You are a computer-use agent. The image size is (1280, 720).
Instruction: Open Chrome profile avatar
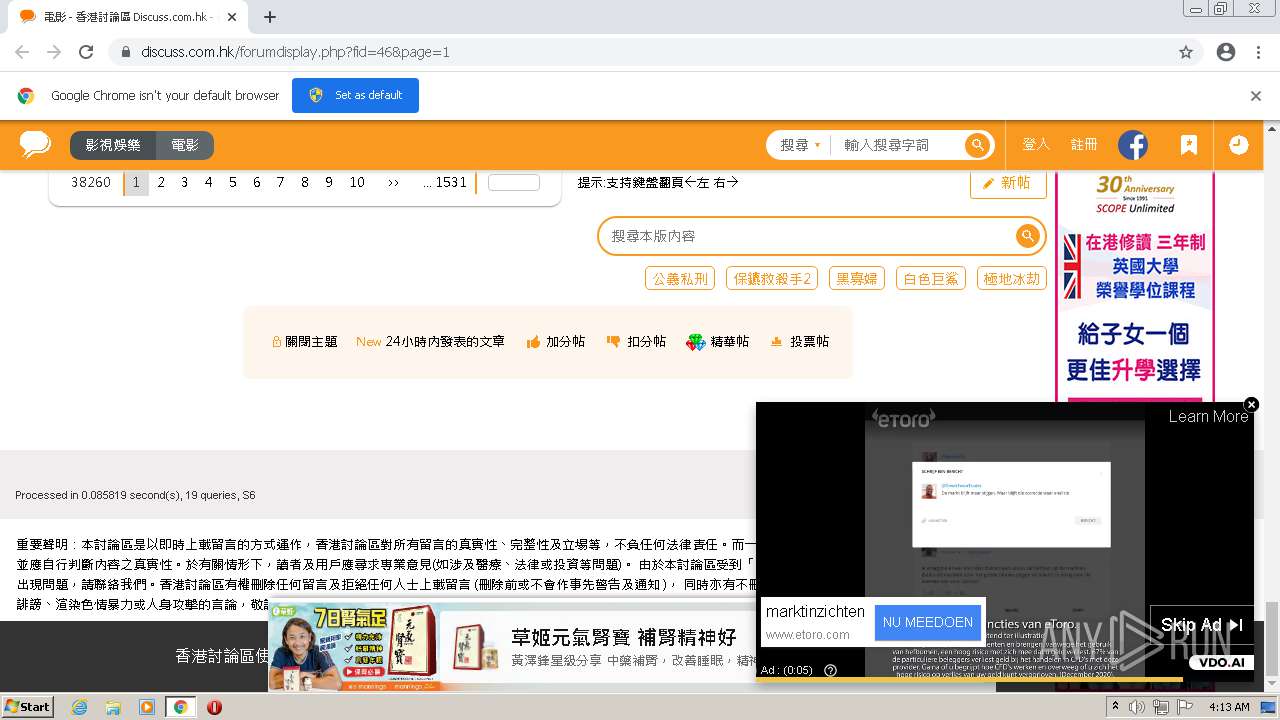click(x=1226, y=52)
